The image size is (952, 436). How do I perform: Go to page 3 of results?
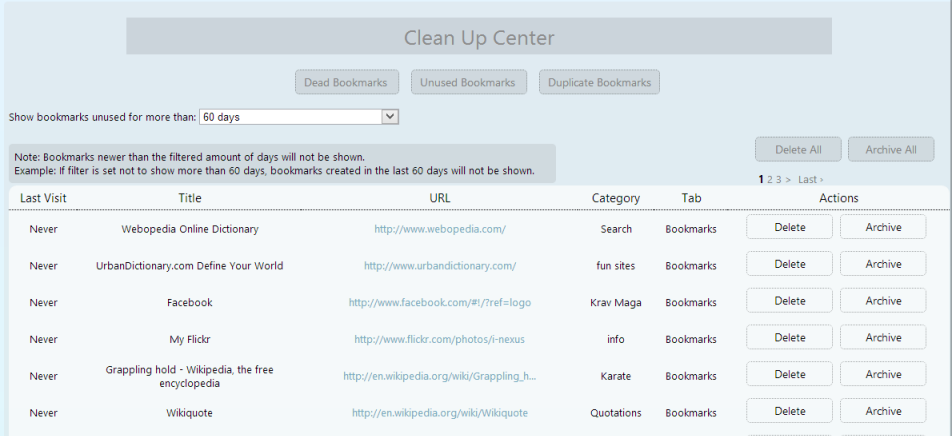779,180
